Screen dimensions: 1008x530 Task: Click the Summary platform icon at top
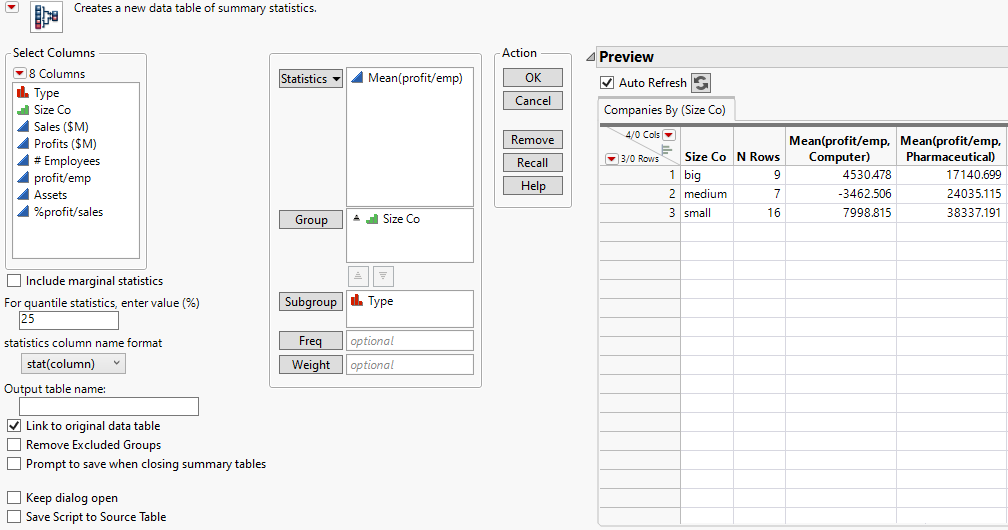tap(46, 17)
